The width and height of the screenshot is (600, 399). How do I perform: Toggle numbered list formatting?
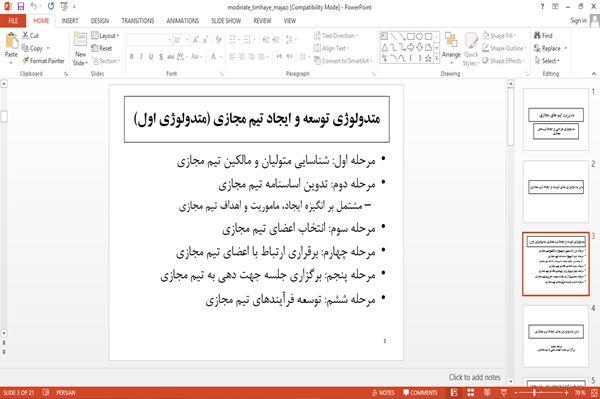pyautogui.click(x=248, y=40)
